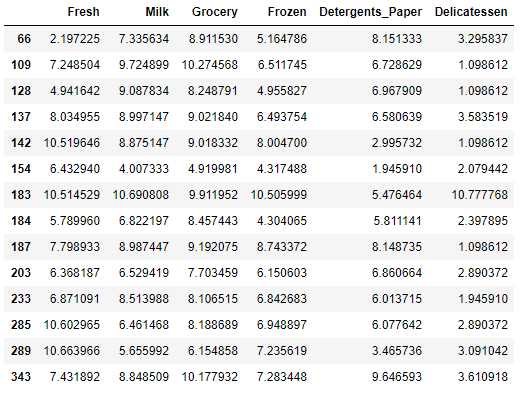The image size is (521, 396).
Task: Click Fresh value 4.941642
Action: click(x=75, y=91)
